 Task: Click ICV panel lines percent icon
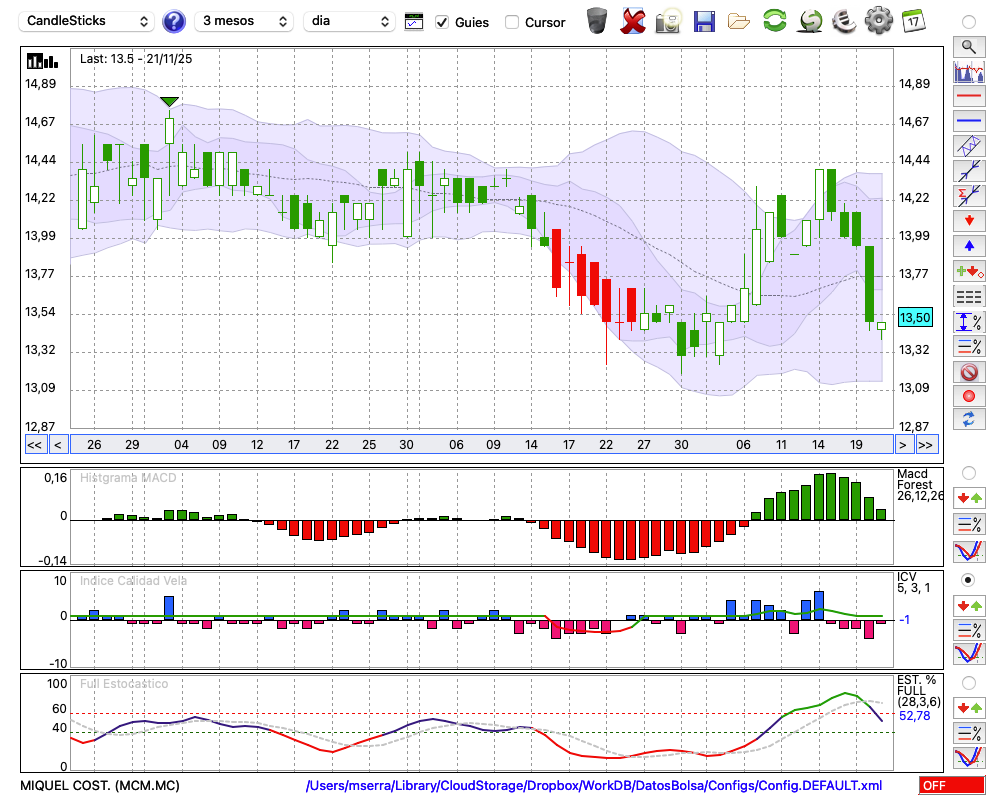coord(969,630)
